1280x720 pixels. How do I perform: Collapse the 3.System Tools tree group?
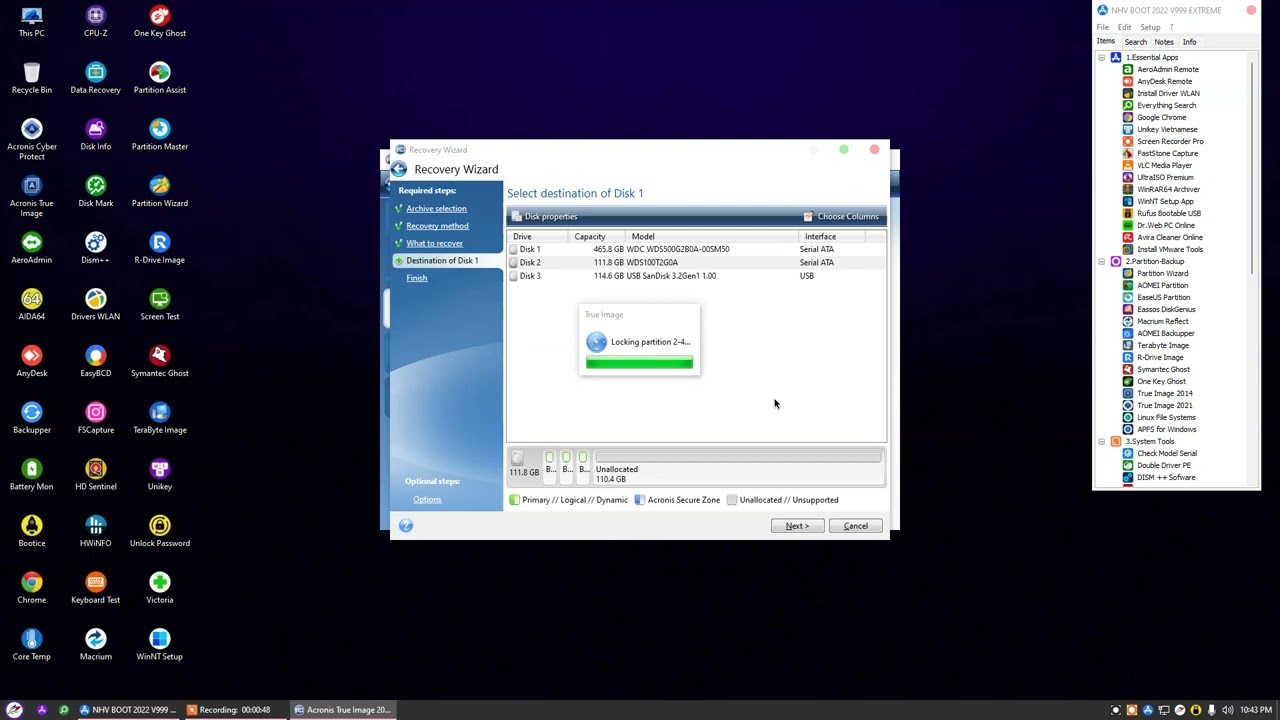tap(1102, 441)
